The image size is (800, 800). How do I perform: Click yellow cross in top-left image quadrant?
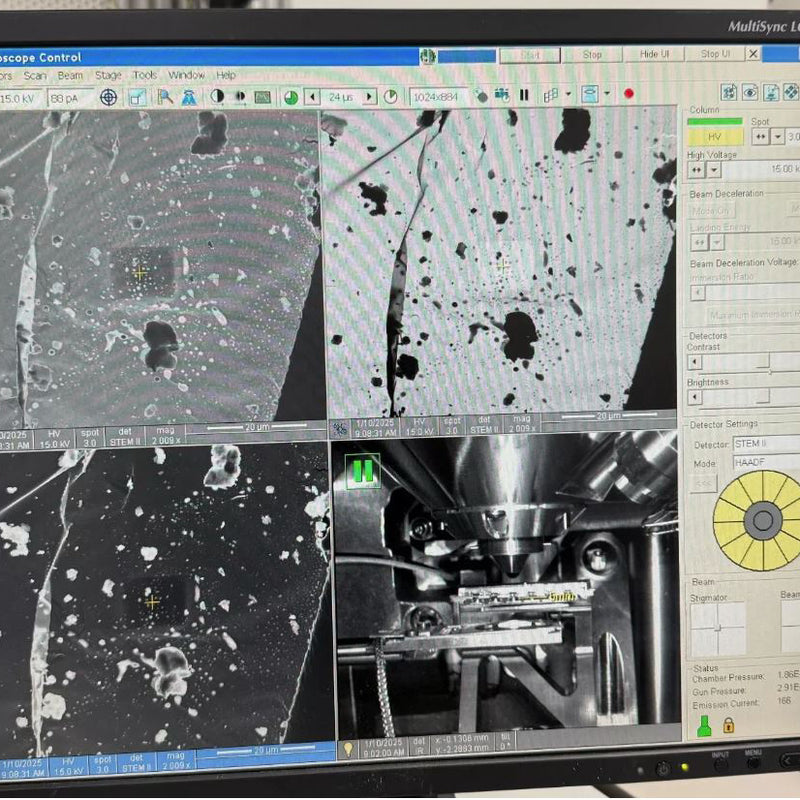(x=140, y=273)
